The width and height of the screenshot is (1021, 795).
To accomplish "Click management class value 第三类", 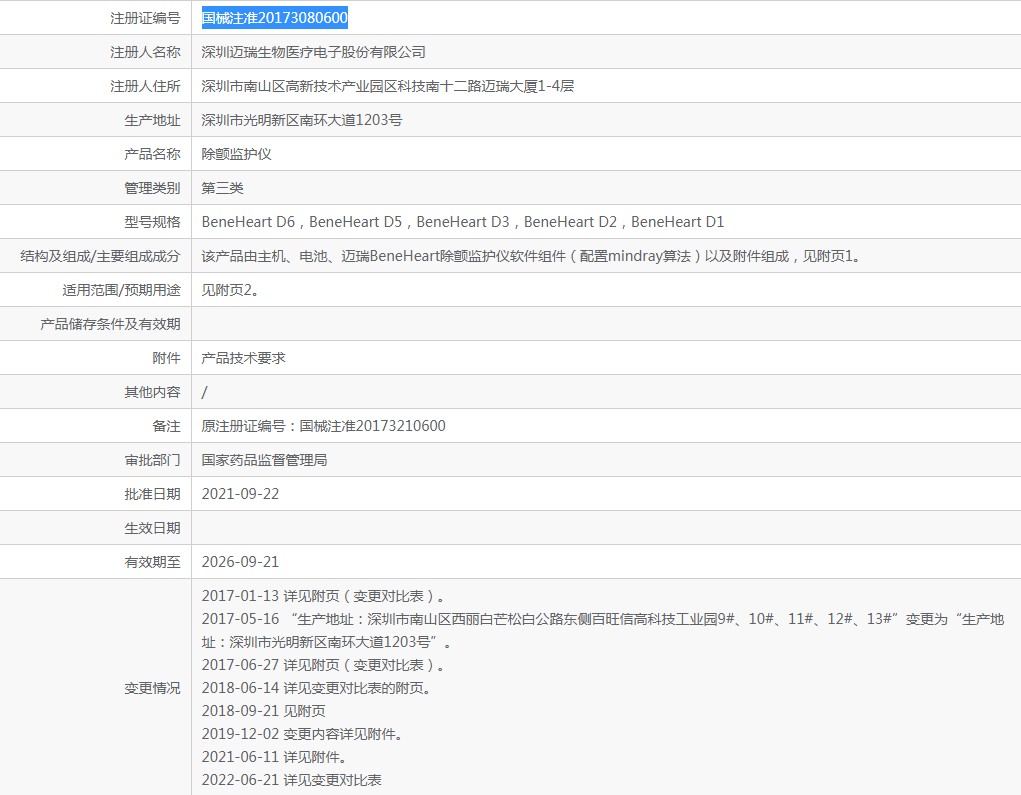I will 222,188.
